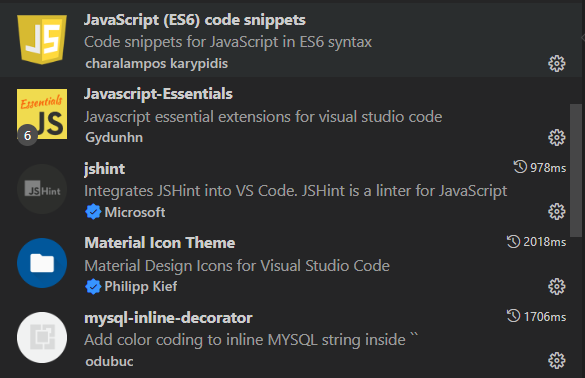Click description 'Material Design Icons for Visual Studio Code'
Image resolution: width=585 pixels, height=378 pixels.
click(237, 266)
